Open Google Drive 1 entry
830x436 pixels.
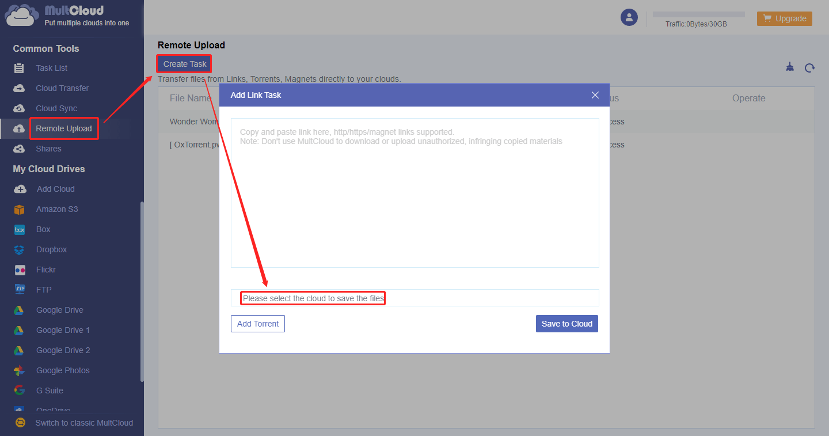click(x=63, y=330)
